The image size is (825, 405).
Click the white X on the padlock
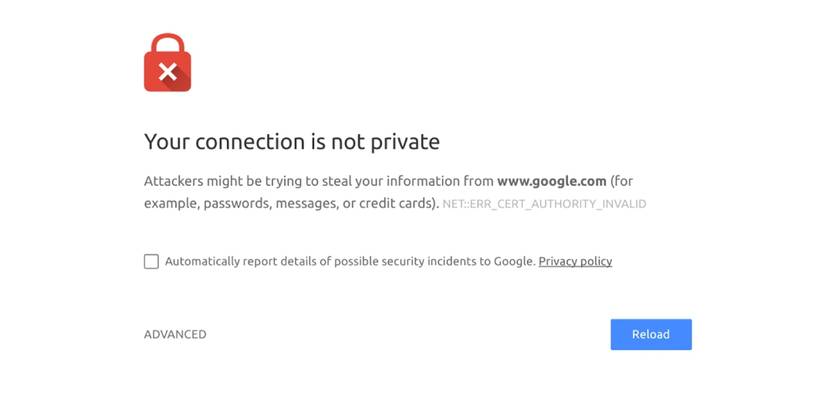(167, 71)
